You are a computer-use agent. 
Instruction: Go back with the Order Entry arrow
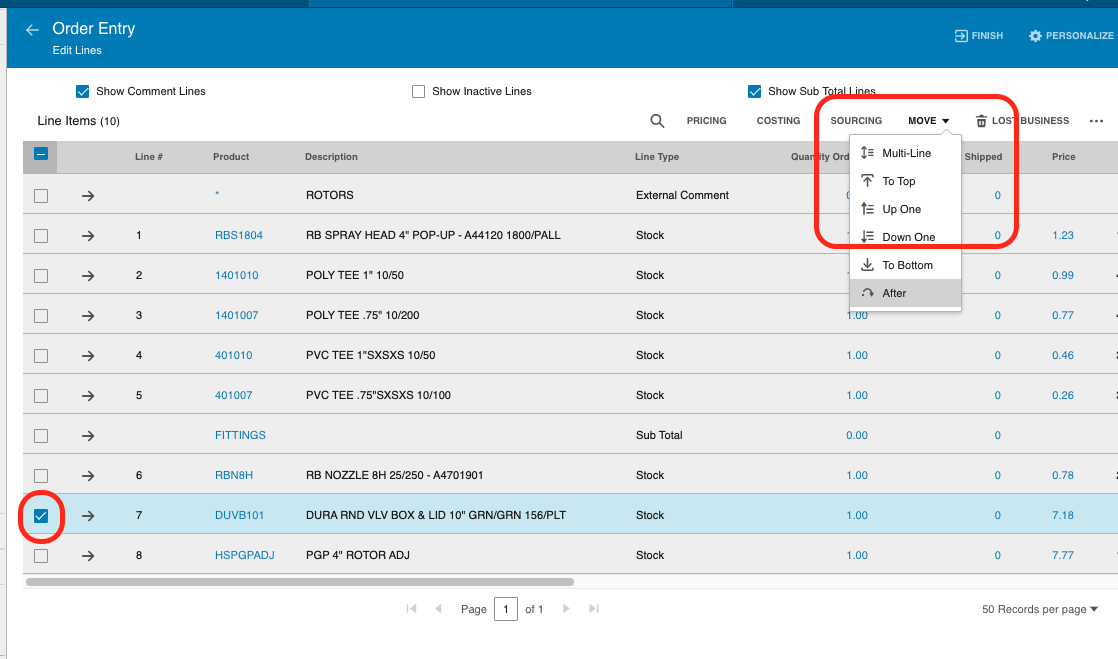[32, 30]
